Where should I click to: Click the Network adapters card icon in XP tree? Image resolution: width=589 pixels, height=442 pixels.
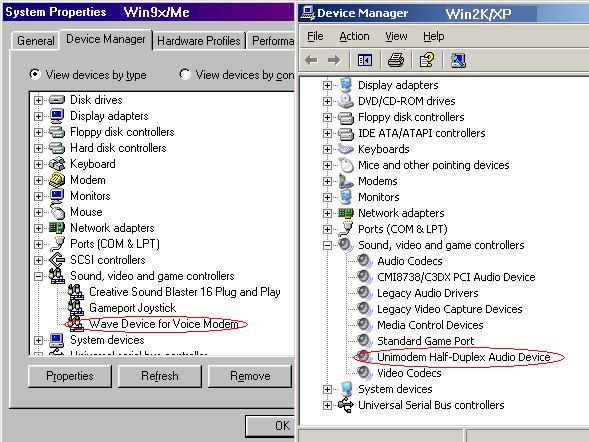346,213
